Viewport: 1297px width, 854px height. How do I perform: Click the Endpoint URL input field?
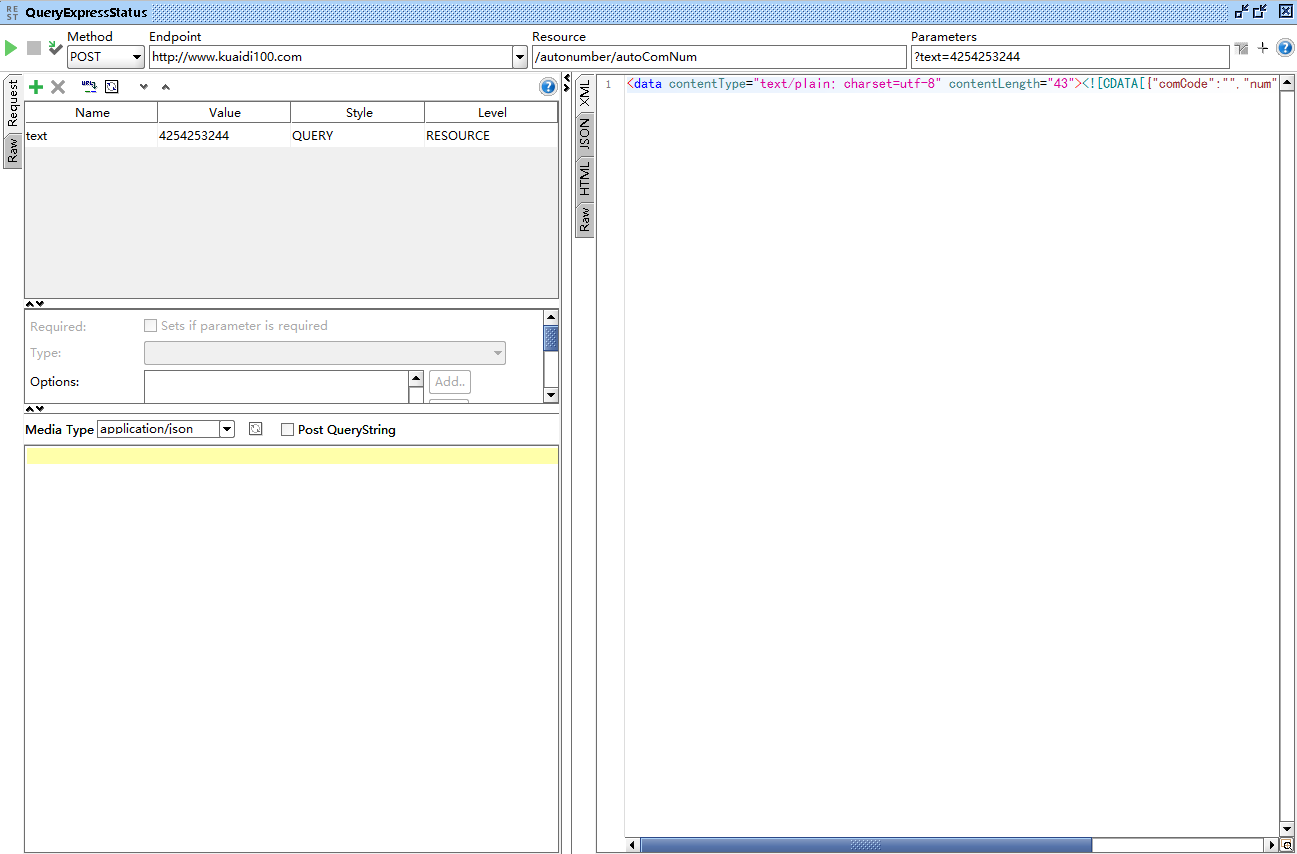[x=330, y=57]
